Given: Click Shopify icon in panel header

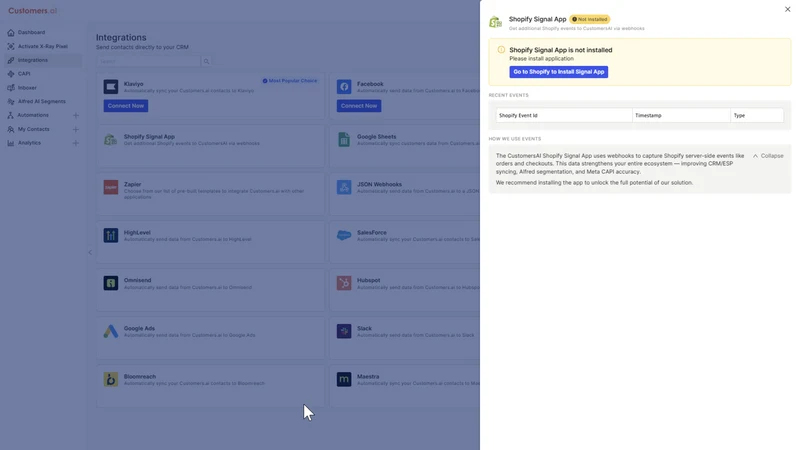Looking at the screenshot, I should point(495,22).
